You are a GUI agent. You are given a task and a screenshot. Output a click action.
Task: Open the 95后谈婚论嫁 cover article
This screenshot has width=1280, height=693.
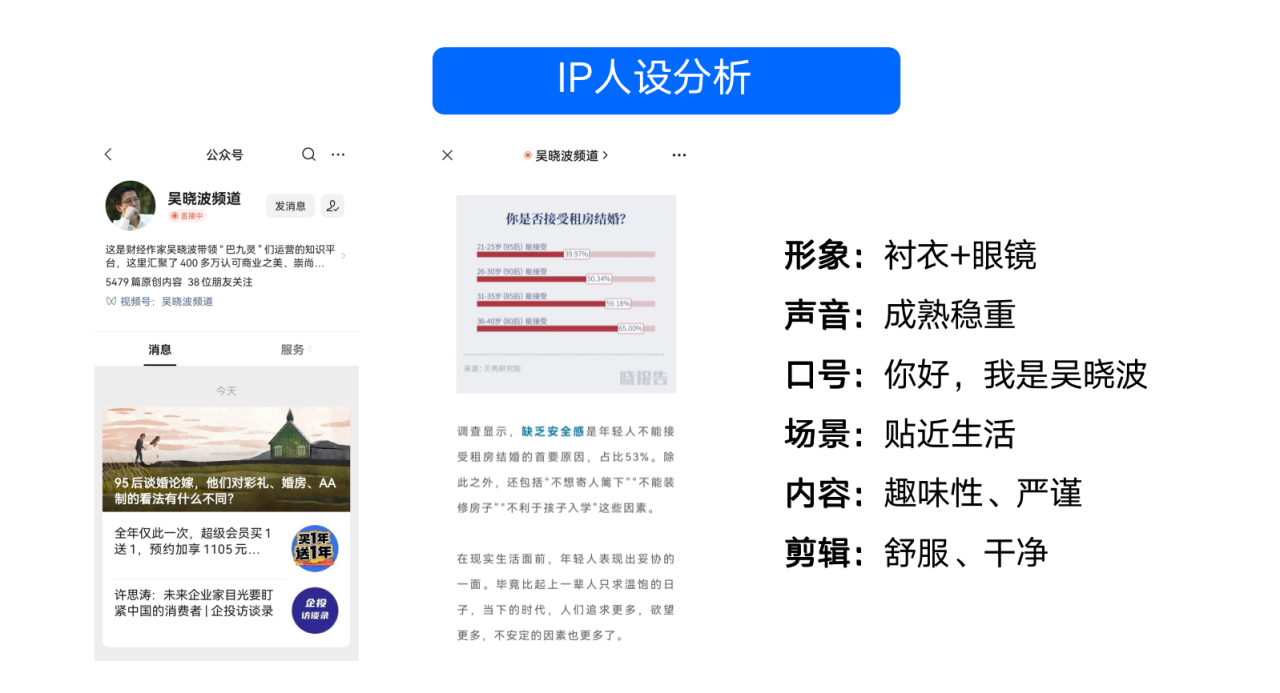coord(226,459)
